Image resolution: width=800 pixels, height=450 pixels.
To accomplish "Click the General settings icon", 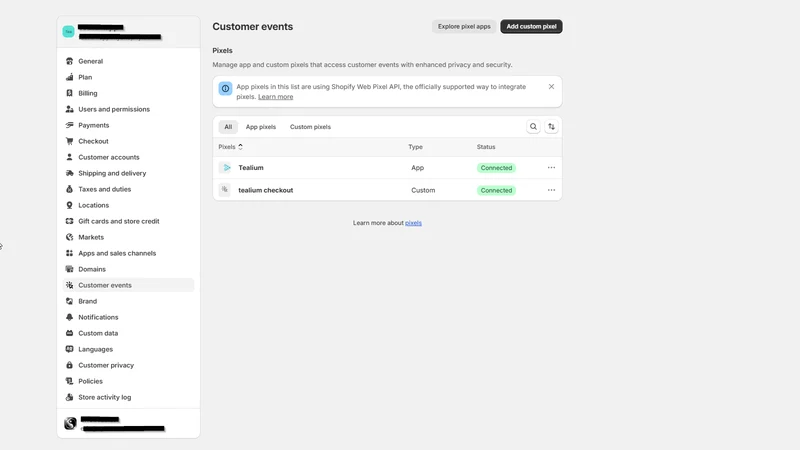I will [x=69, y=61].
